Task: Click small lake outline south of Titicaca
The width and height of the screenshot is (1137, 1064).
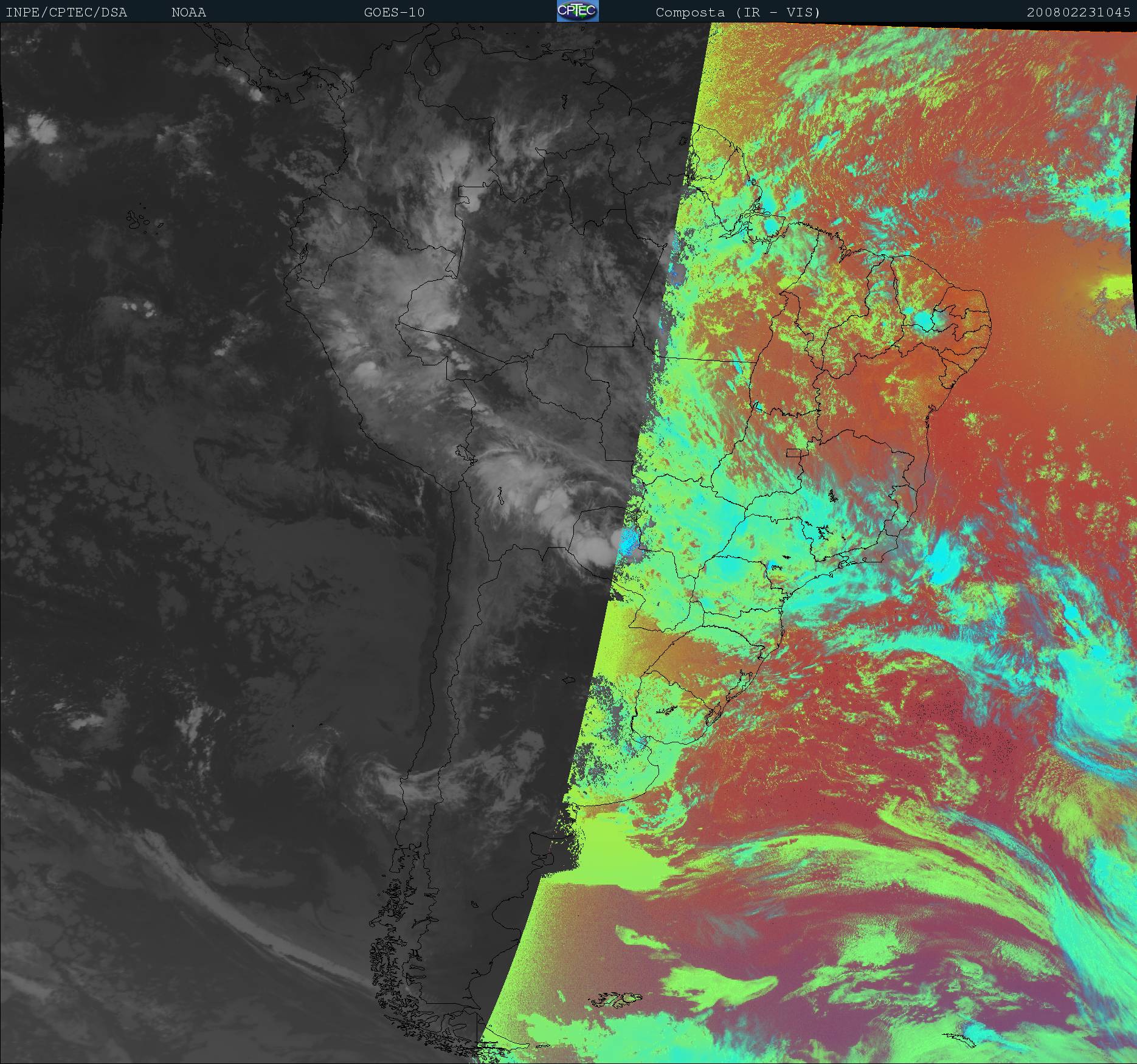Action: coord(499,497)
